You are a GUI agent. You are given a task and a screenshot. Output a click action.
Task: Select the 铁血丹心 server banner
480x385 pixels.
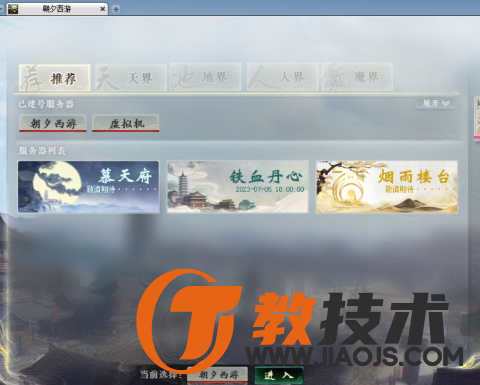238,187
